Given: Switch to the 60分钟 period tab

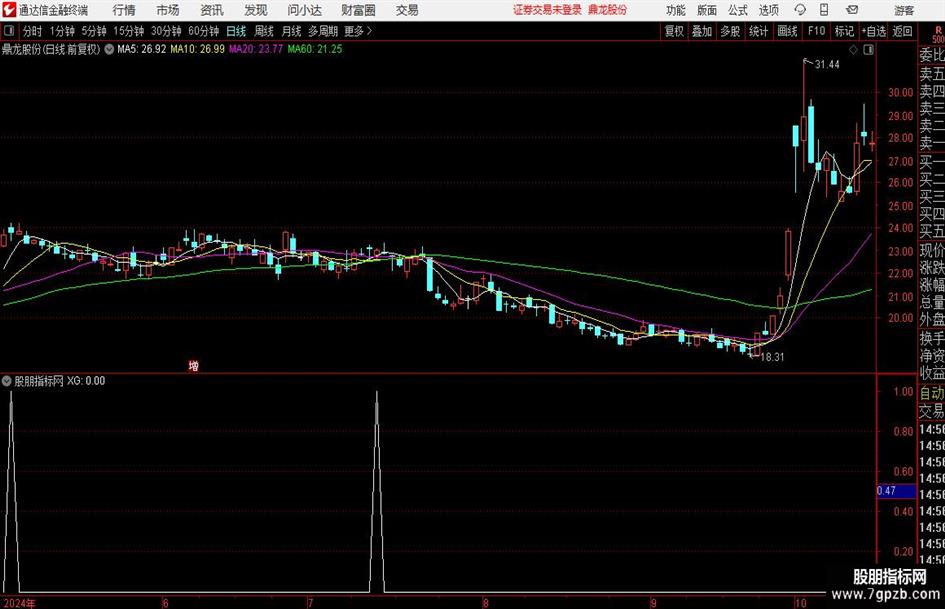Looking at the screenshot, I should [203, 31].
